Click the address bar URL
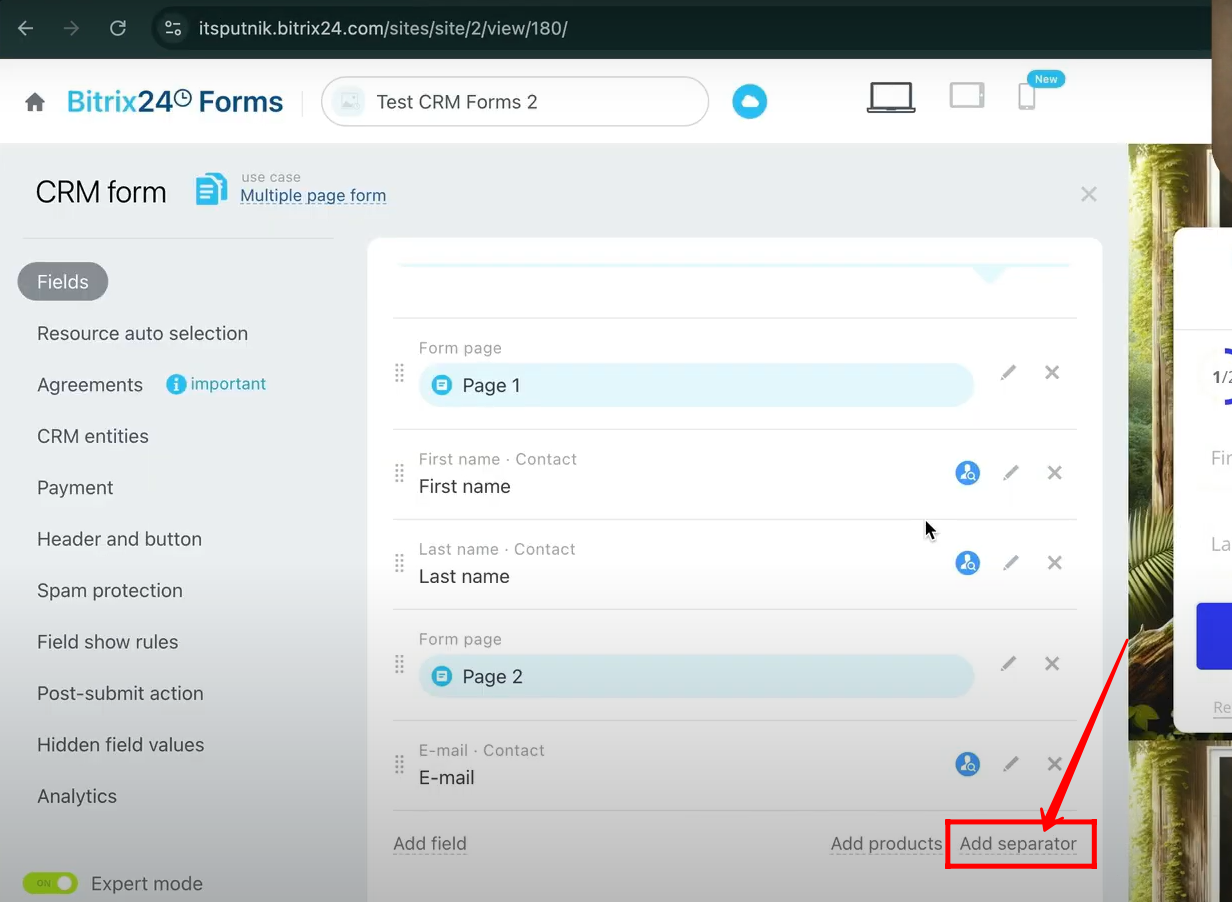Image resolution: width=1232 pixels, height=902 pixels. click(383, 28)
